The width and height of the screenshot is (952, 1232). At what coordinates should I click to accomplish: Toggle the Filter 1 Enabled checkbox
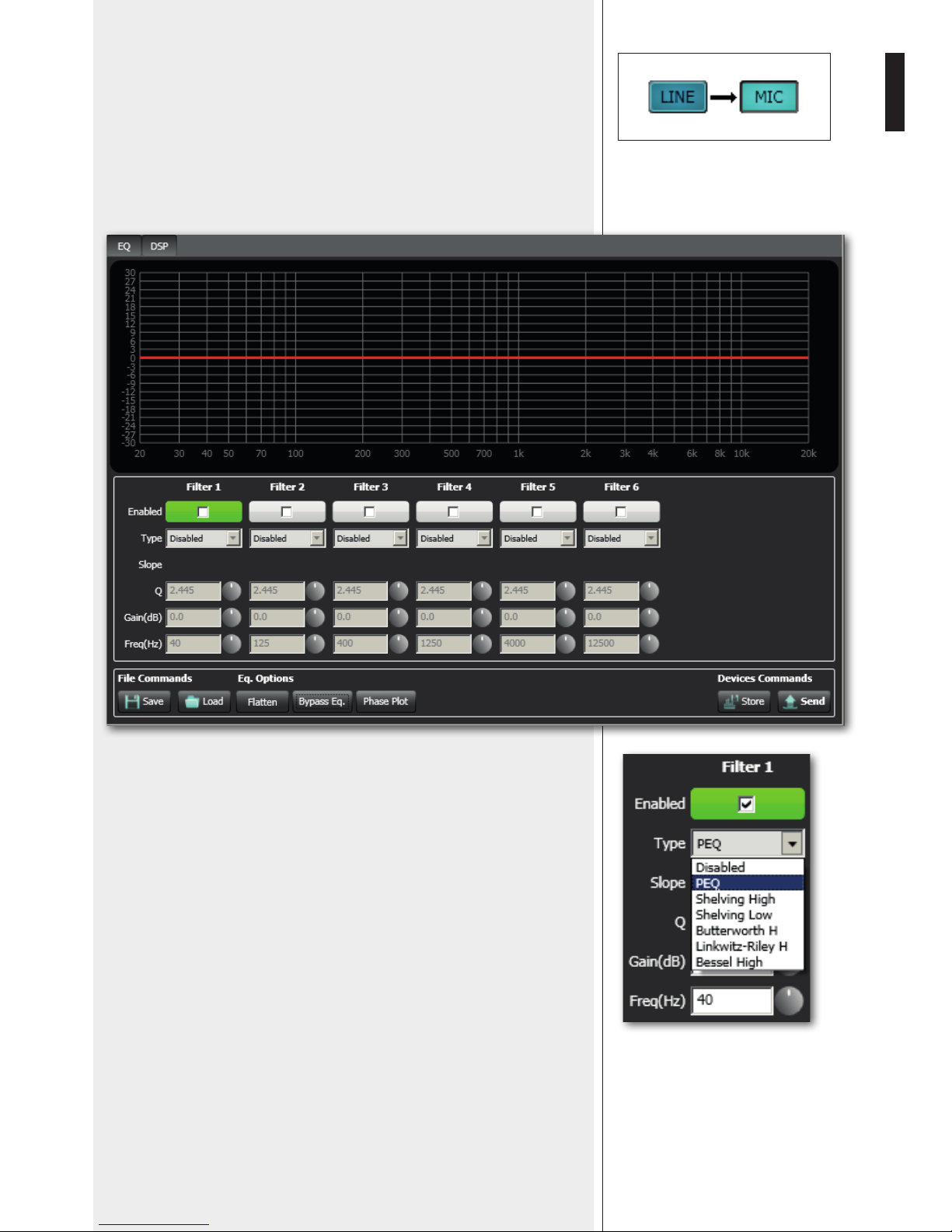pyautogui.click(x=204, y=511)
